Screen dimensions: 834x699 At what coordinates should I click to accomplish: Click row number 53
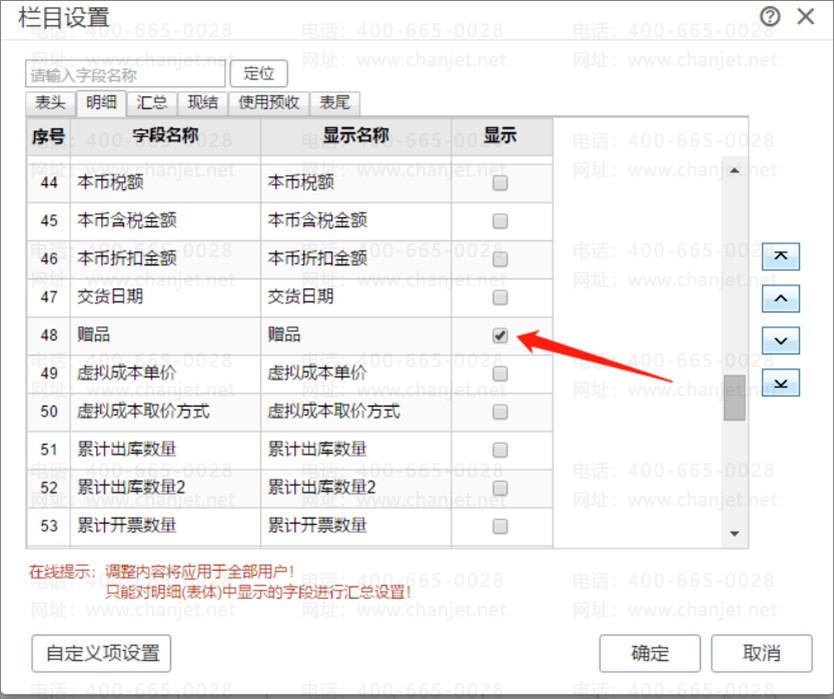click(x=48, y=526)
